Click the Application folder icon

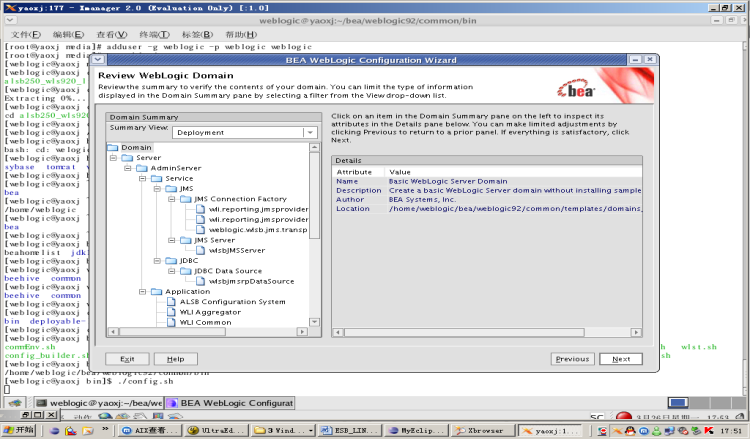pyautogui.click(x=157, y=291)
